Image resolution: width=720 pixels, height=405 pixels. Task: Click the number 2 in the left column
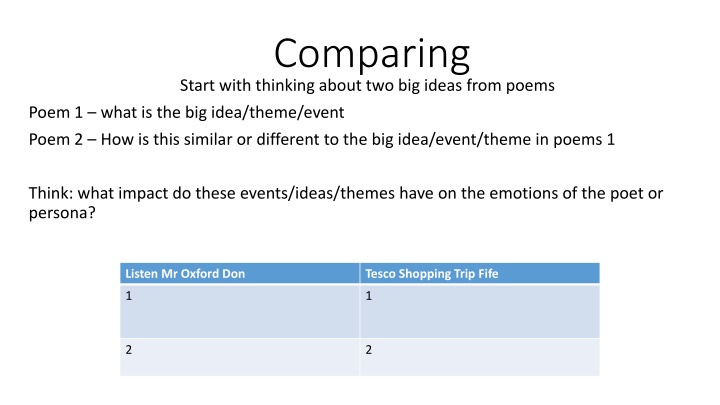coord(129,350)
